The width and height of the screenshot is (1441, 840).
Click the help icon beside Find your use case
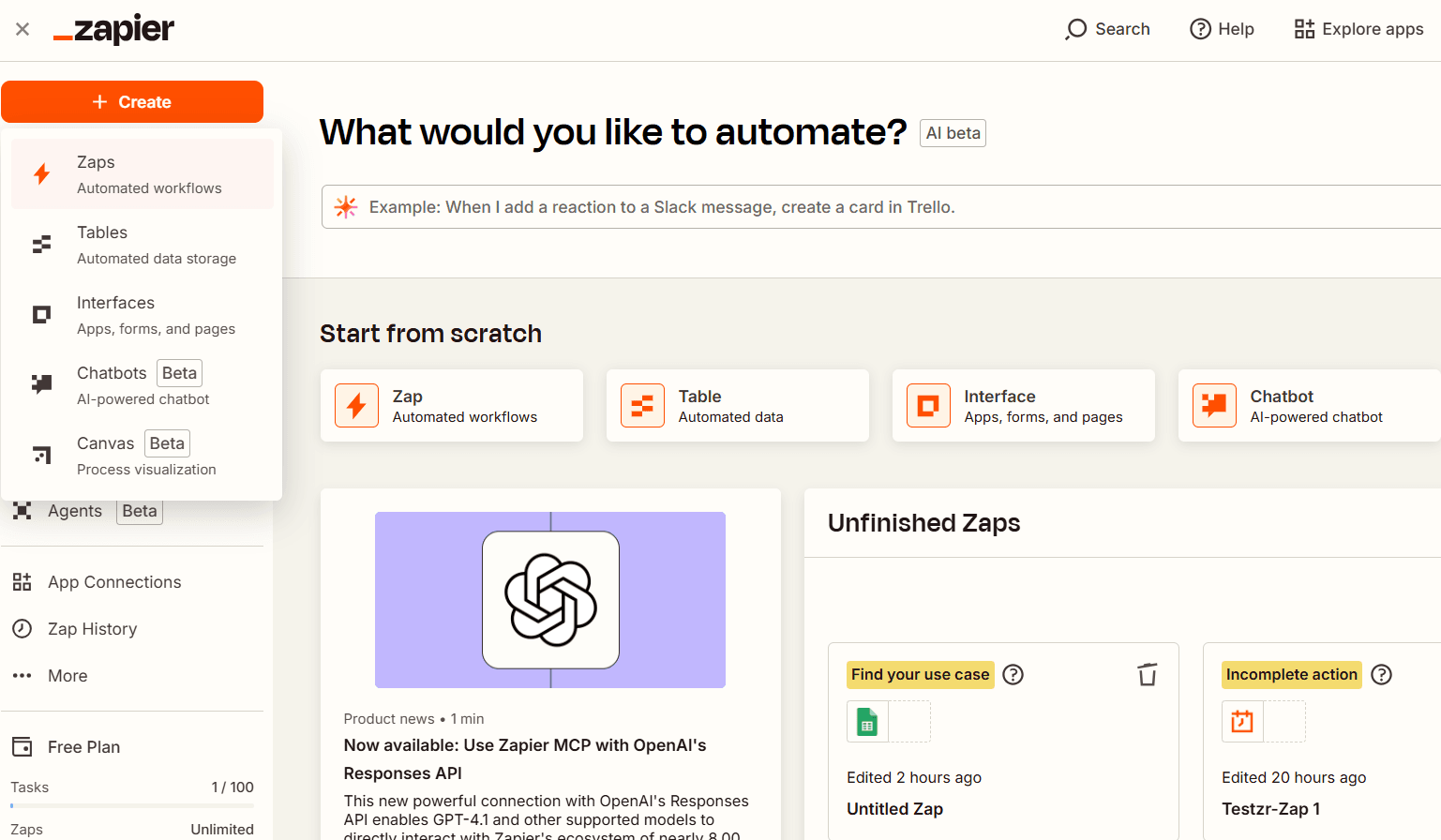point(1013,675)
